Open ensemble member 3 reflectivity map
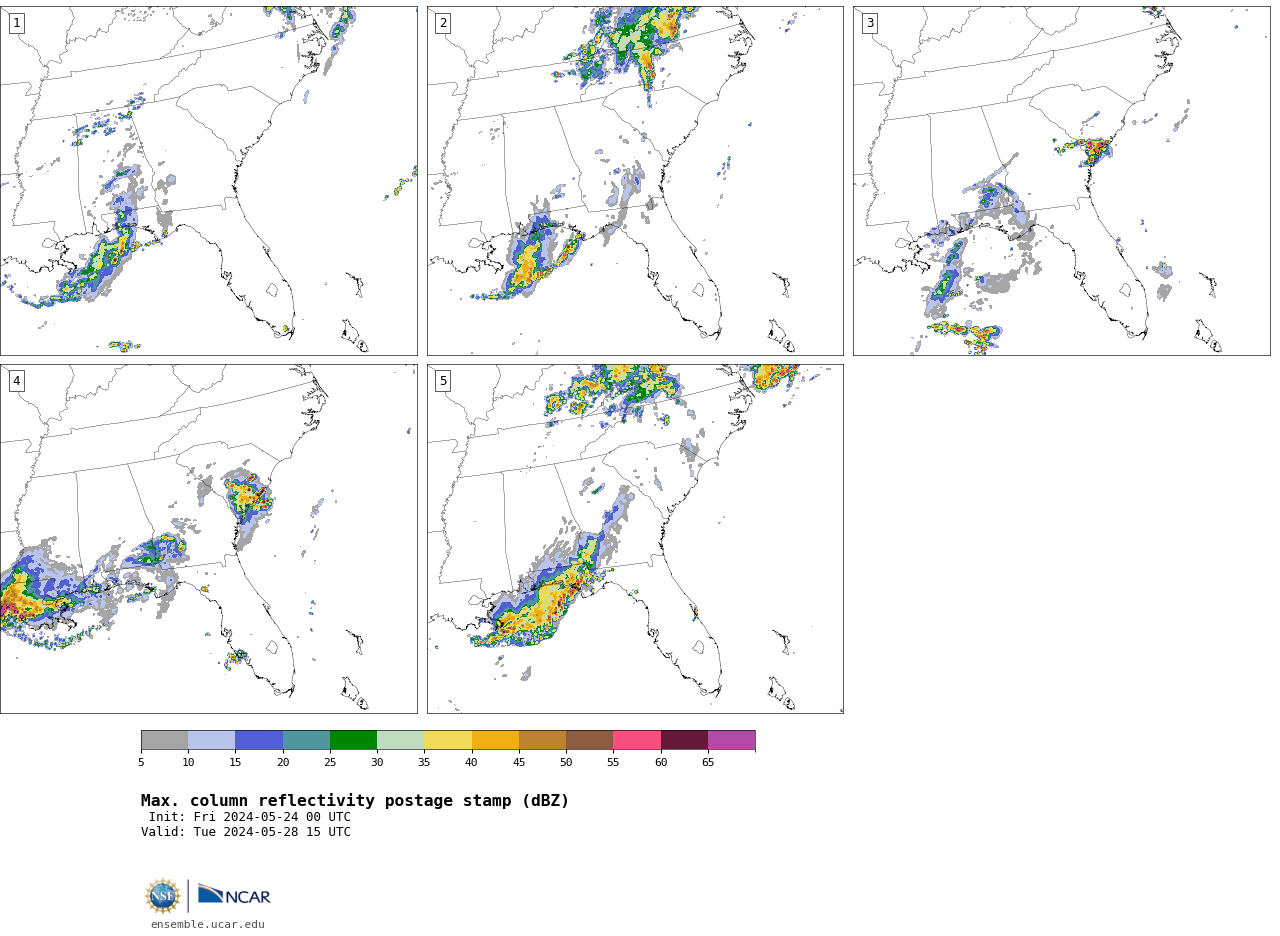The width and height of the screenshot is (1280, 936). (x=1061, y=181)
